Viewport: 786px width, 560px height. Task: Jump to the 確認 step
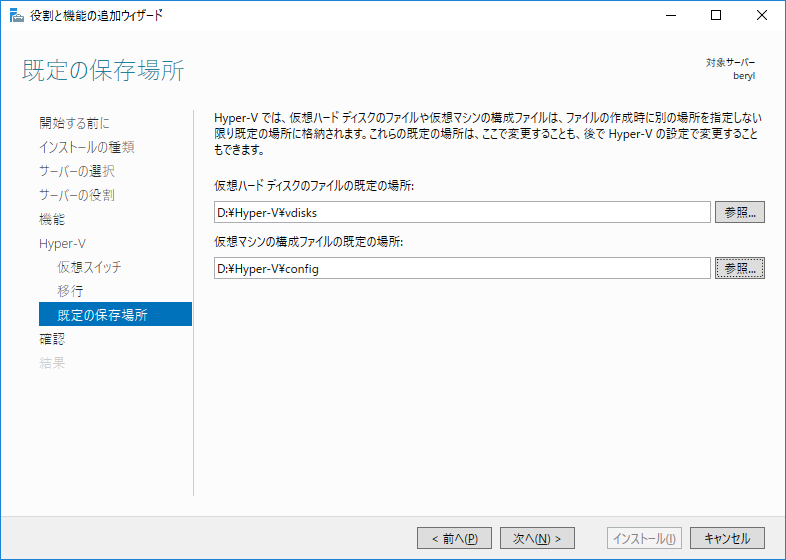[x=52, y=339]
